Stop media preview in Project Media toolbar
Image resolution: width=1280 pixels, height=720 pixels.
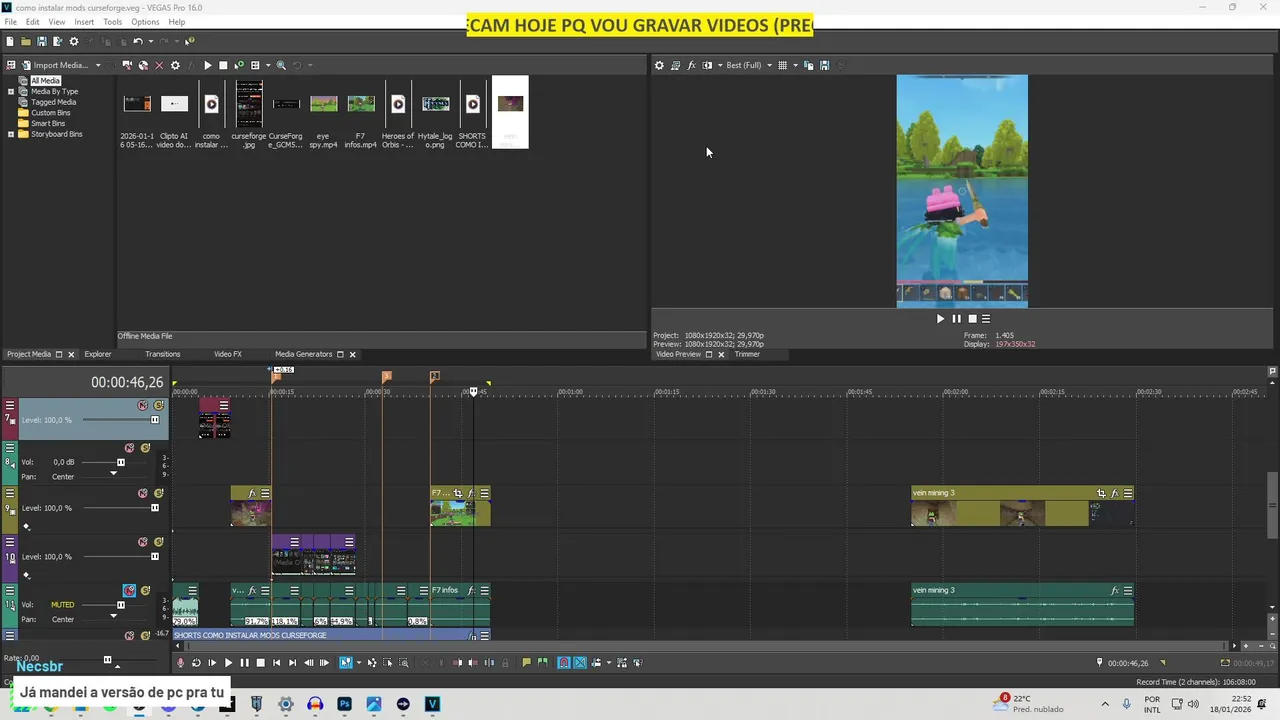[223, 65]
